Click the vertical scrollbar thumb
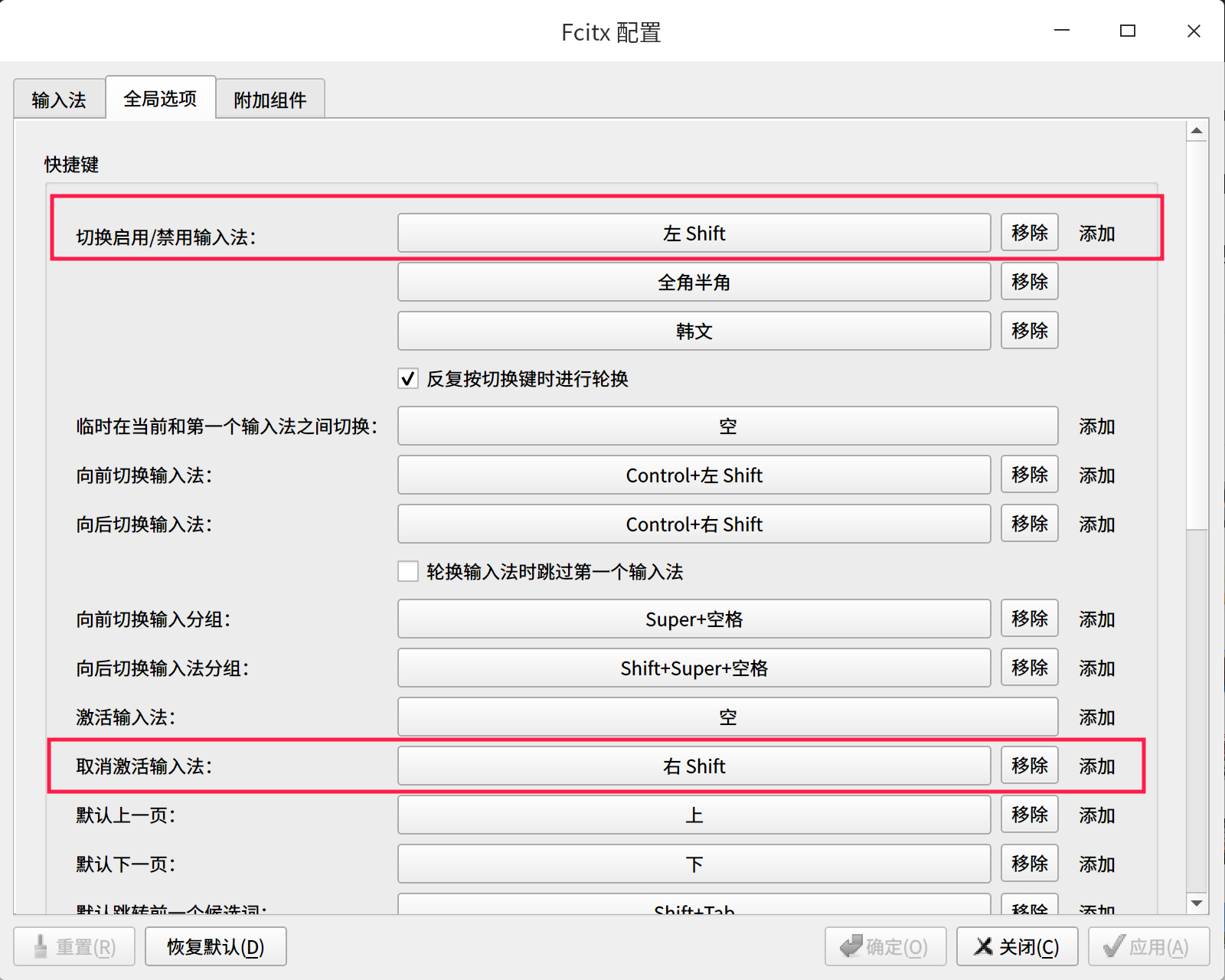The width and height of the screenshot is (1225, 980). click(1197, 335)
